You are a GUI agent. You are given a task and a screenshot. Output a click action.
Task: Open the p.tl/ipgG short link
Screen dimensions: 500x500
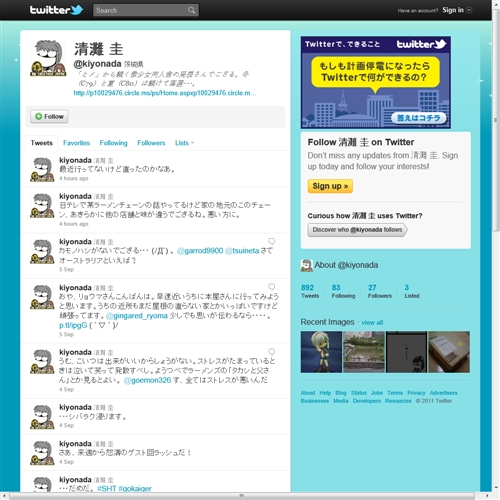(x=73, y=325)
